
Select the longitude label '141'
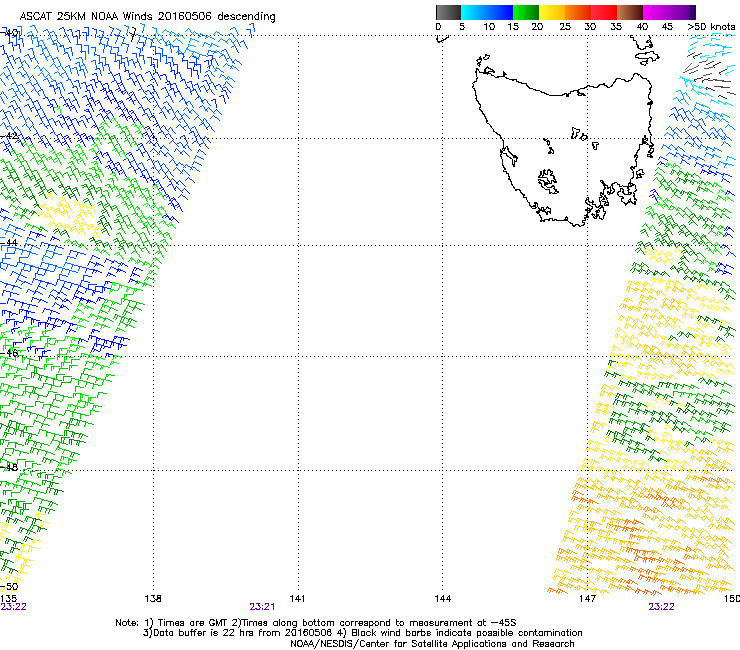[x=297, y=599]
